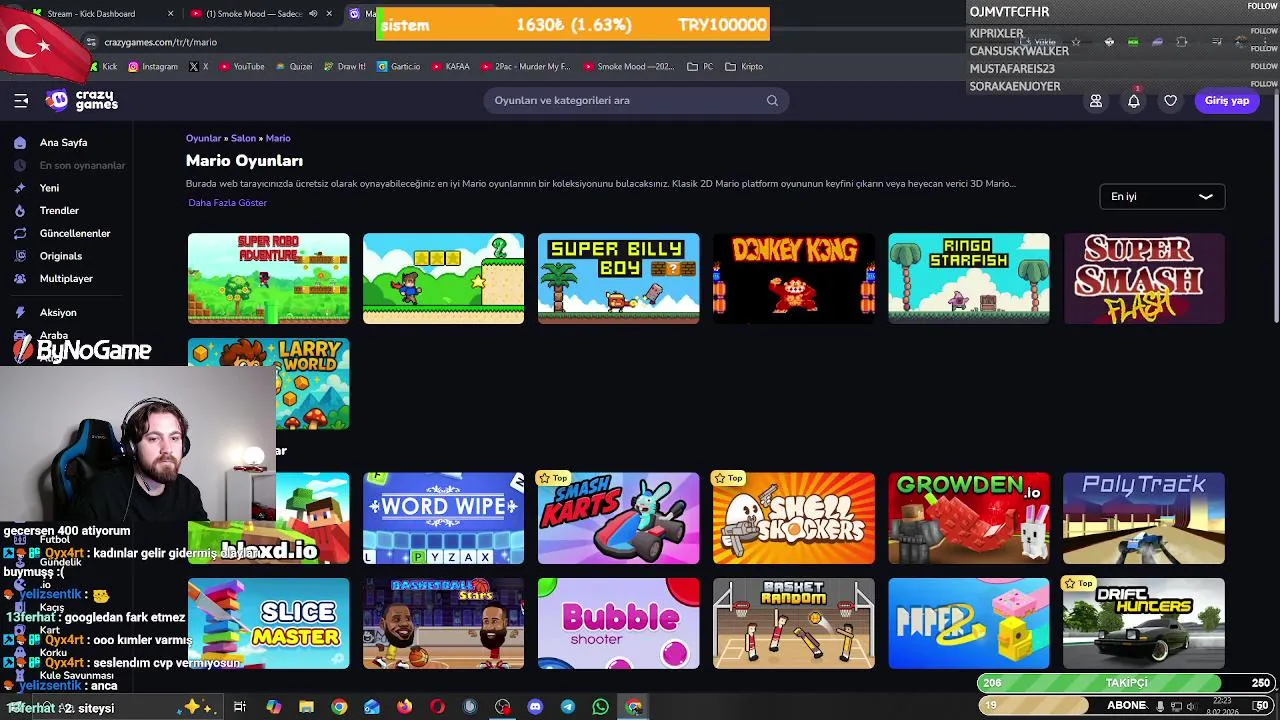This screenshot has height=720, width=1280.
Task: Open Discord from the taskbar
Action: (x=535, y=707)
